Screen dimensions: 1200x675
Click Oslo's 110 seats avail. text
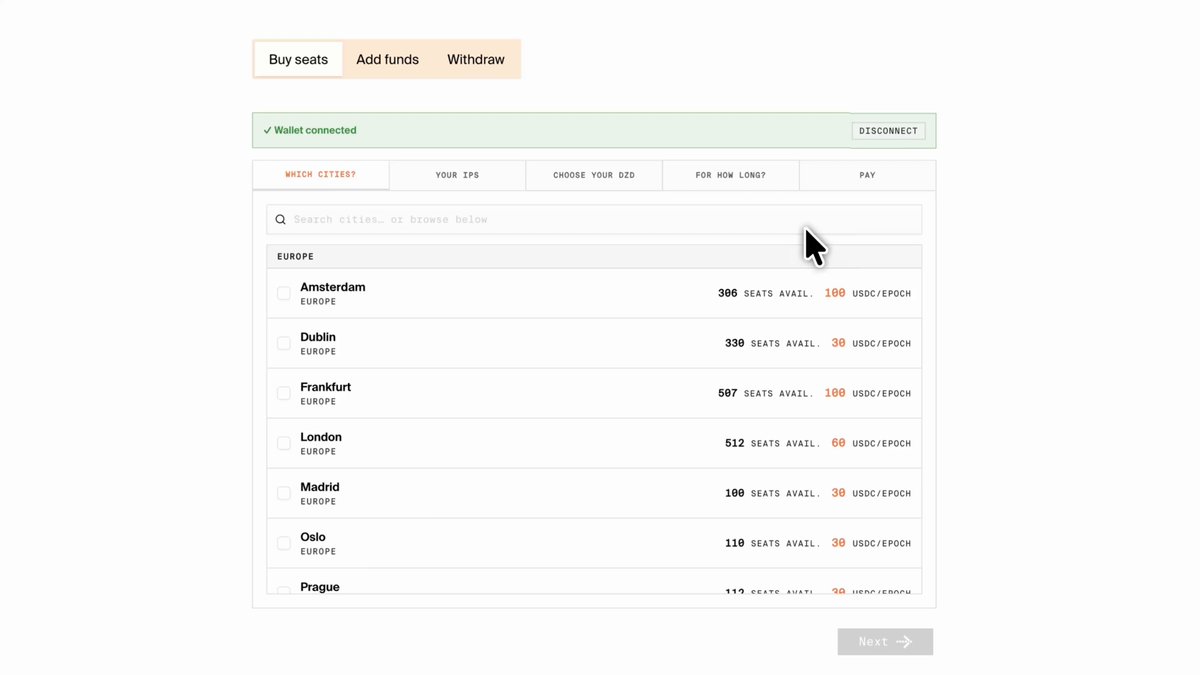[773, 544]
